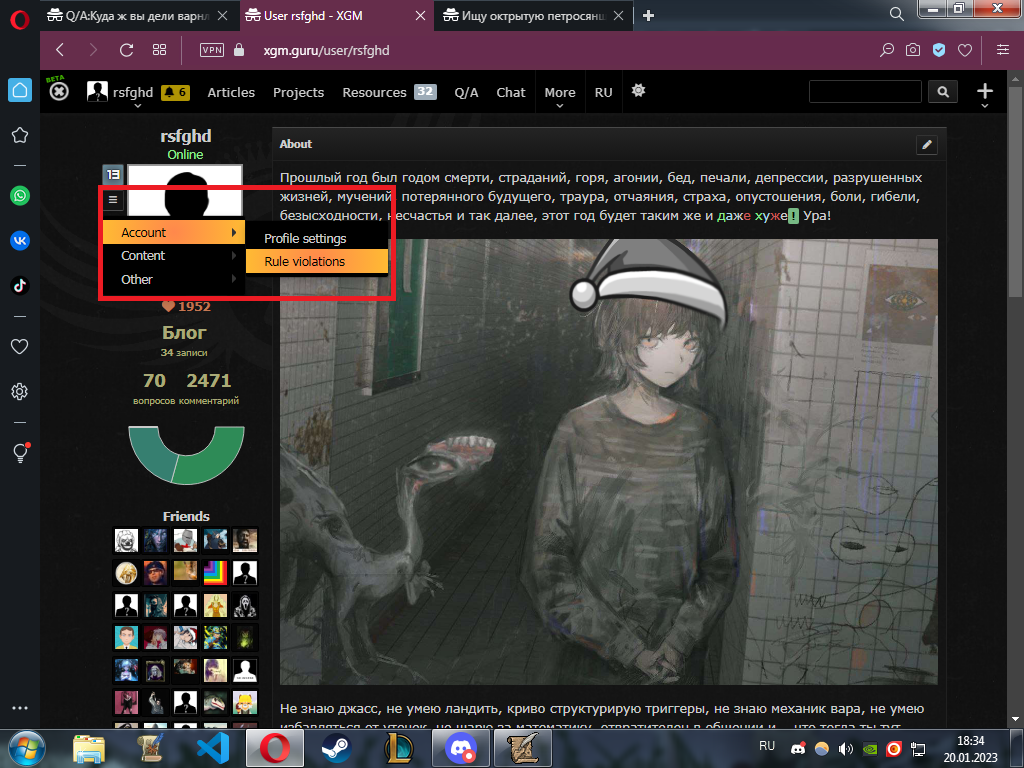Open the sidebar lightbulb tips icon
Image resolution: width=1024 pixels, height=768 pixels.
click(21, 453)
